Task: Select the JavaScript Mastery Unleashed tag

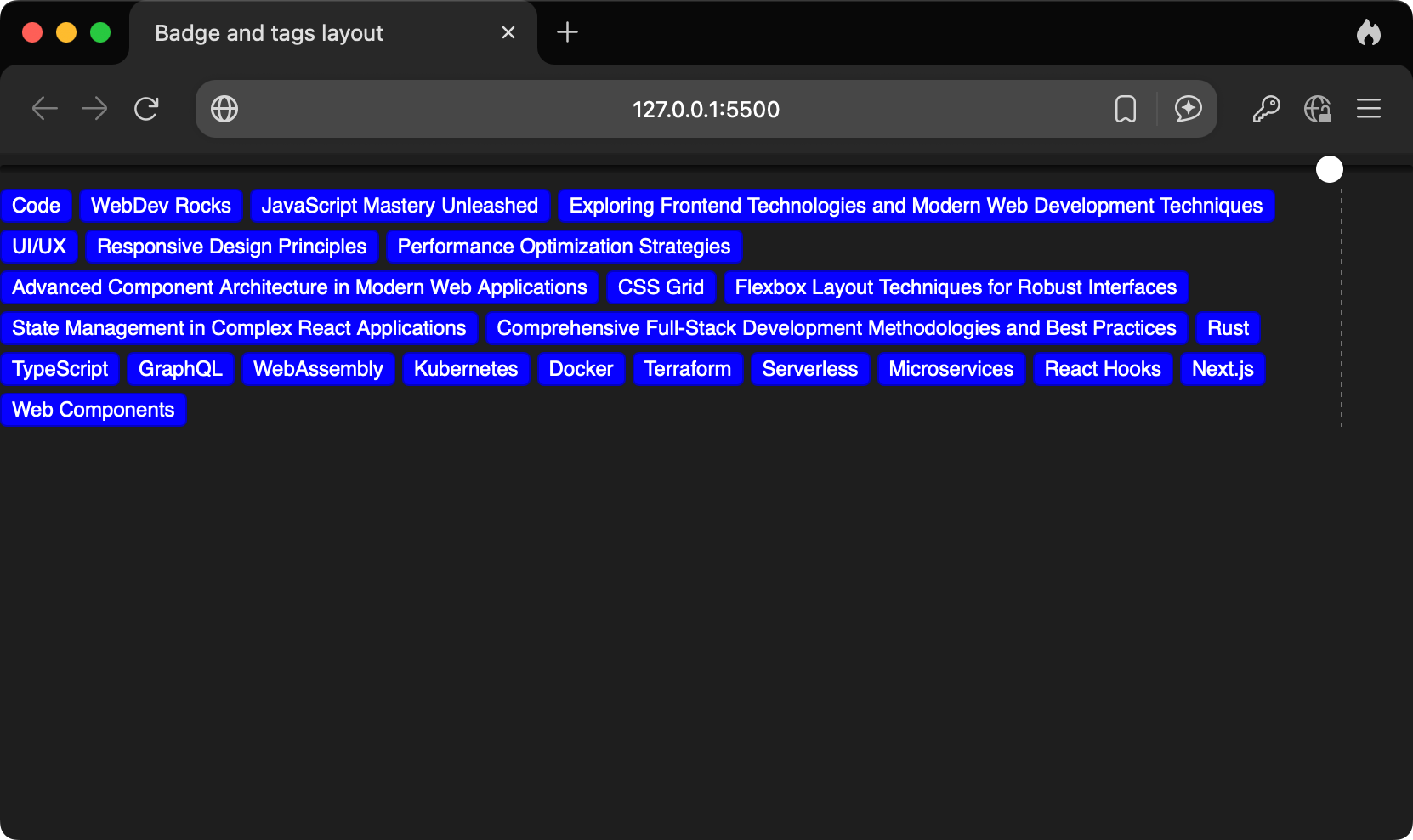Action: click(400, 206)
